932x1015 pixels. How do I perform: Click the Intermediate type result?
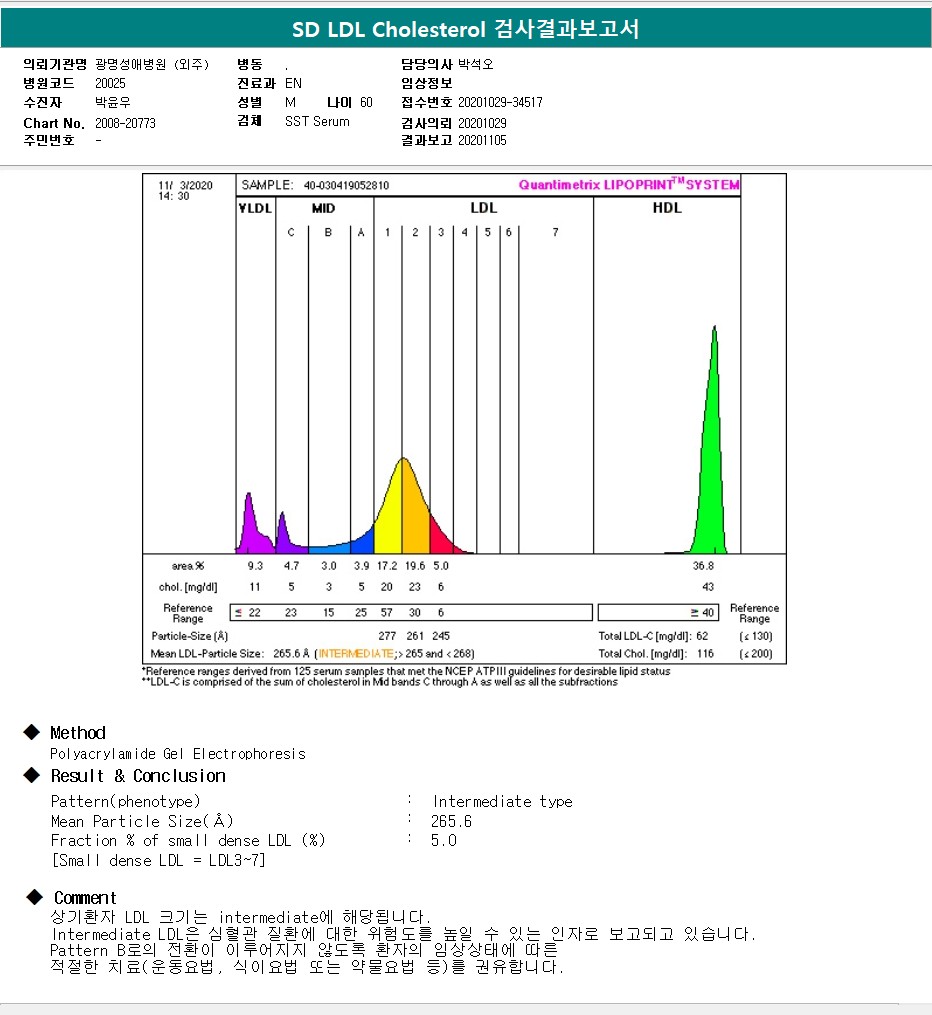pos(502,801)
